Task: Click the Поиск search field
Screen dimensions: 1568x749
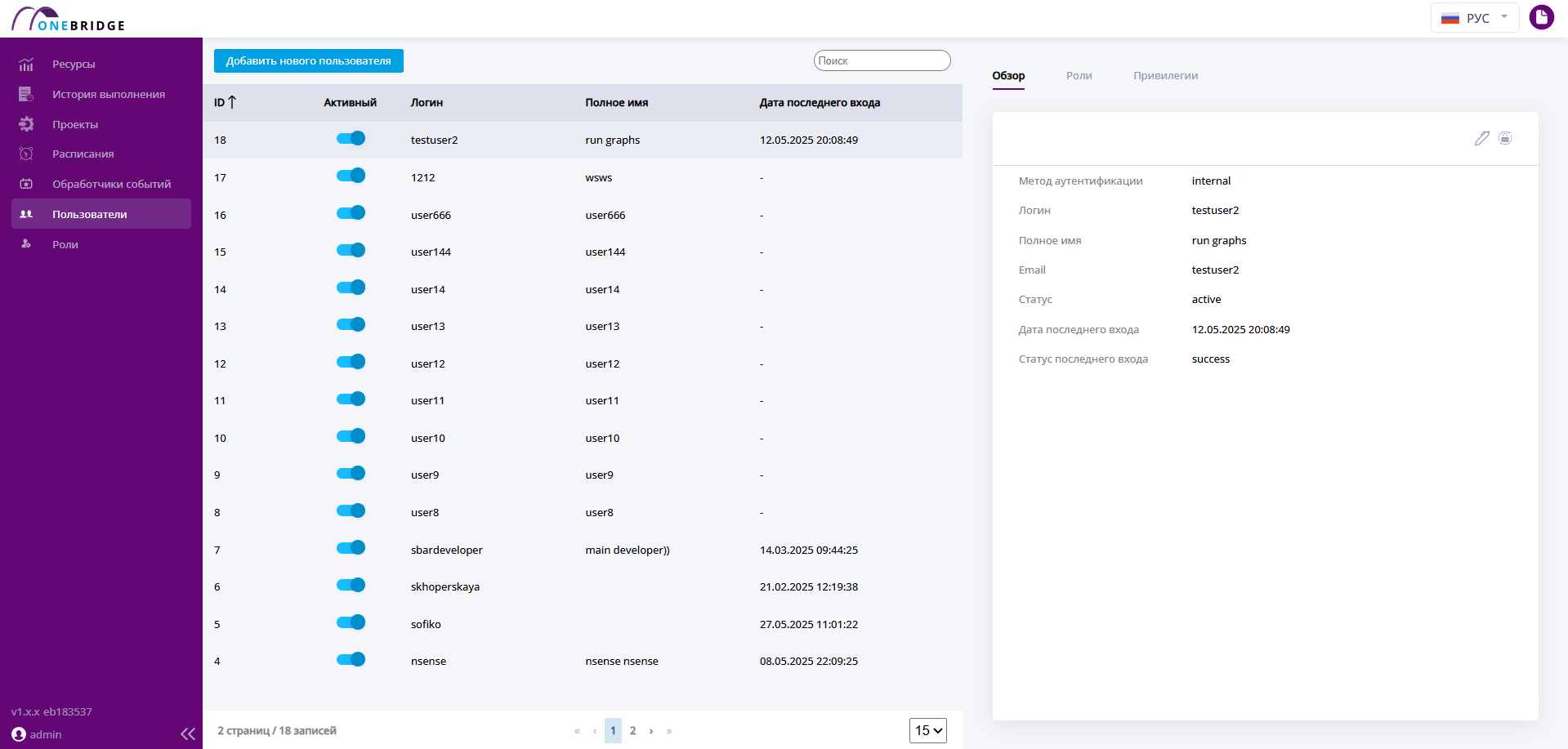Action: tap(882, 60)
